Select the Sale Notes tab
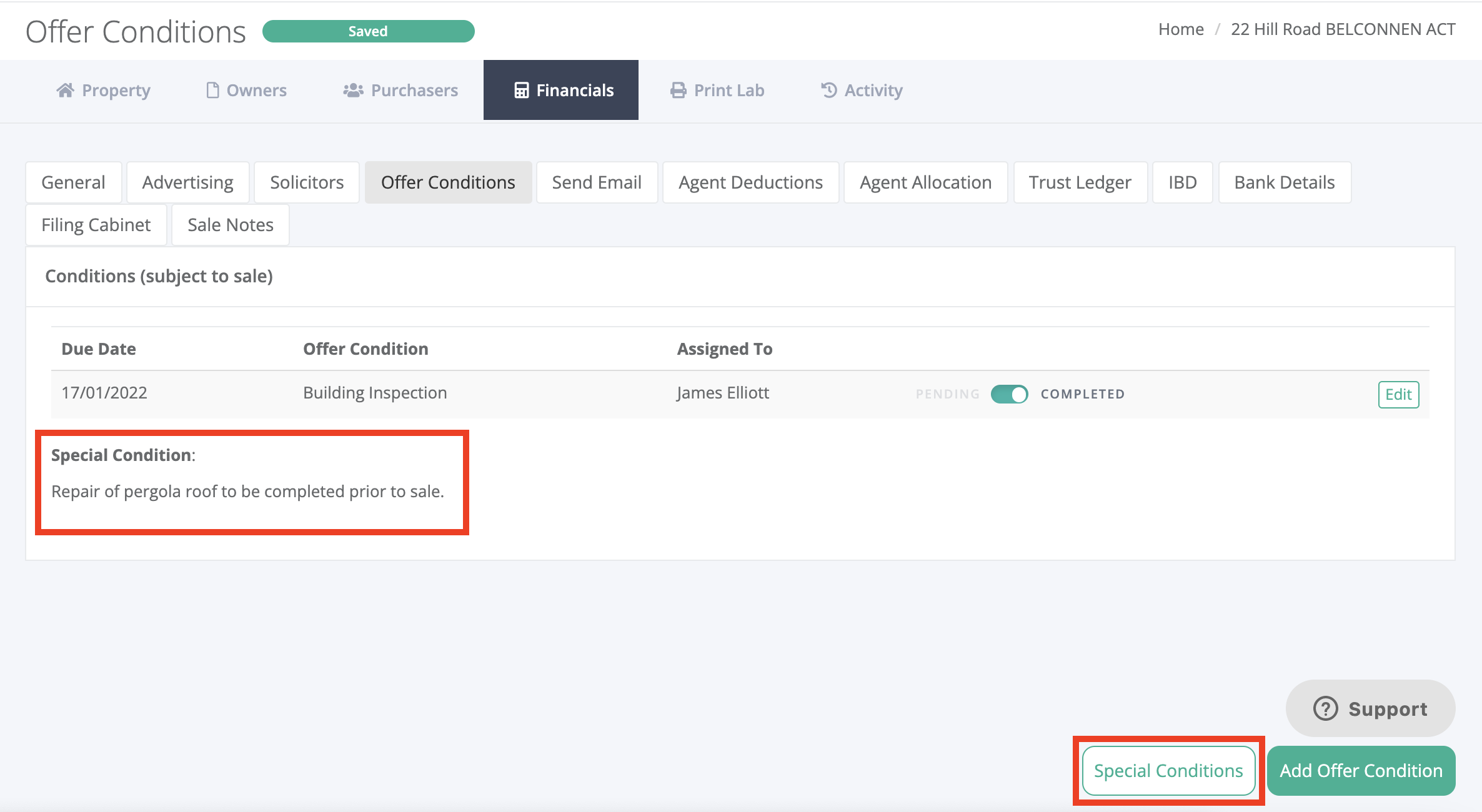The width and height of the screenshot is (1482, 812). coord(230,225)
